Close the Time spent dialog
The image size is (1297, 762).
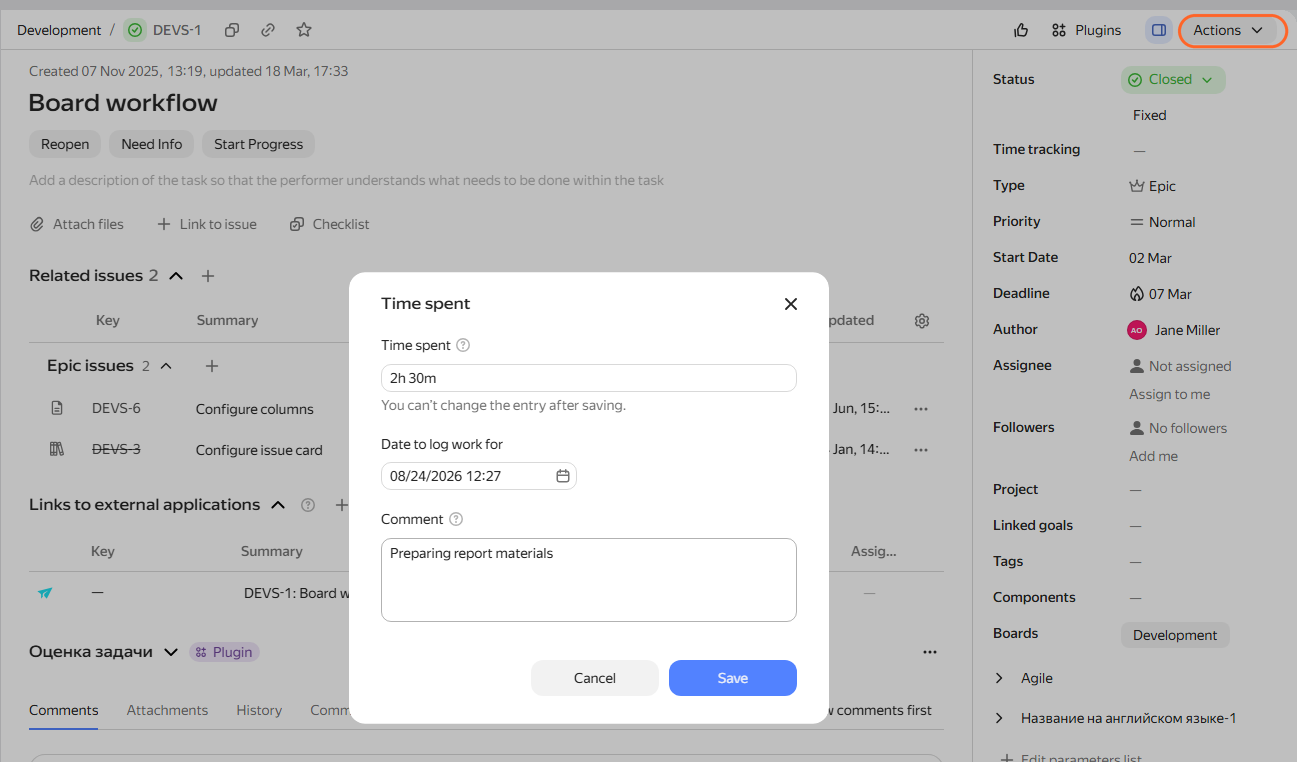coord(791,304)
